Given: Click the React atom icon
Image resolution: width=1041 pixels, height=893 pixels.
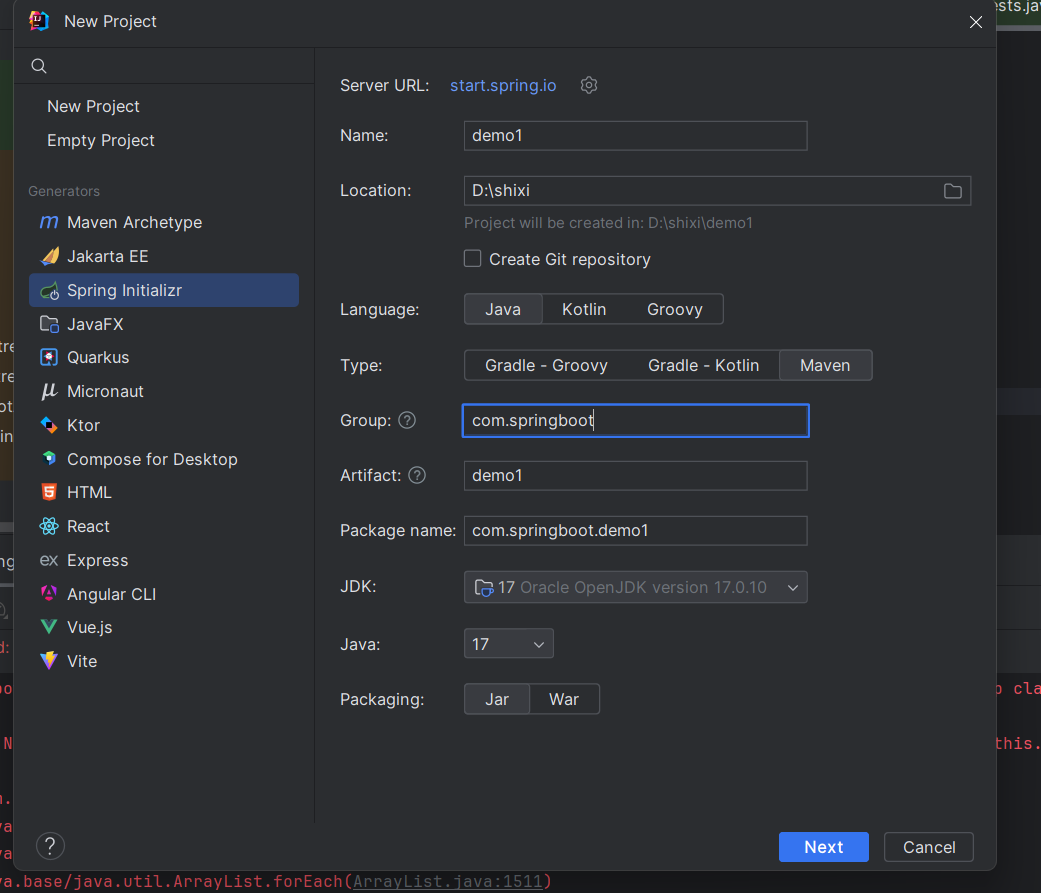Looking at the screenshot, I should [x=49, y=527].
